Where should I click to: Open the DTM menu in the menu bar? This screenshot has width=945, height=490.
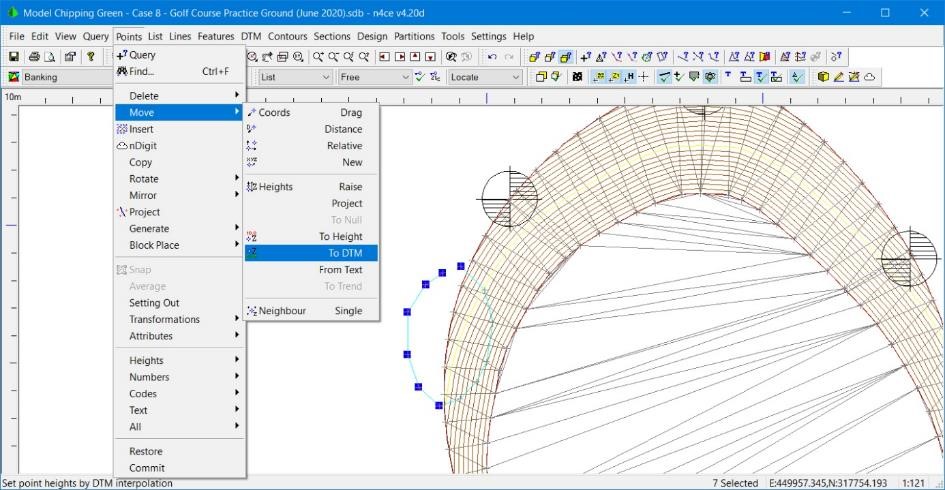point(251,36)
